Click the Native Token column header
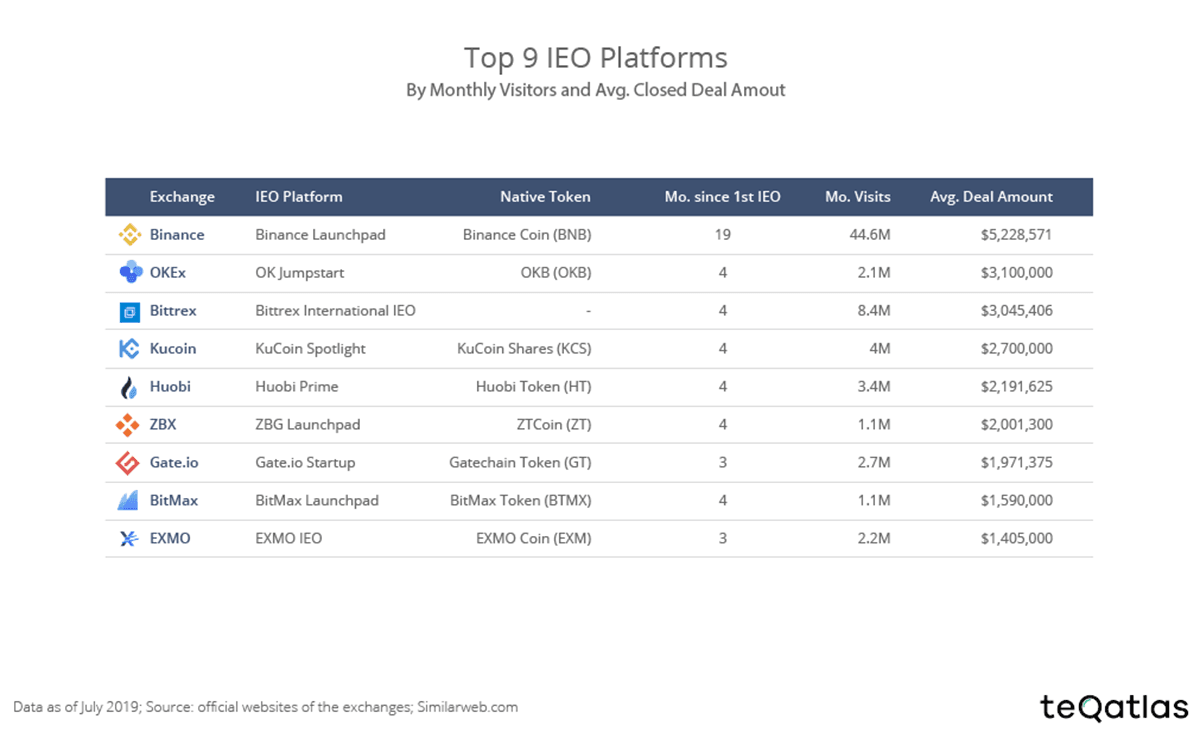 pos(545,197)
